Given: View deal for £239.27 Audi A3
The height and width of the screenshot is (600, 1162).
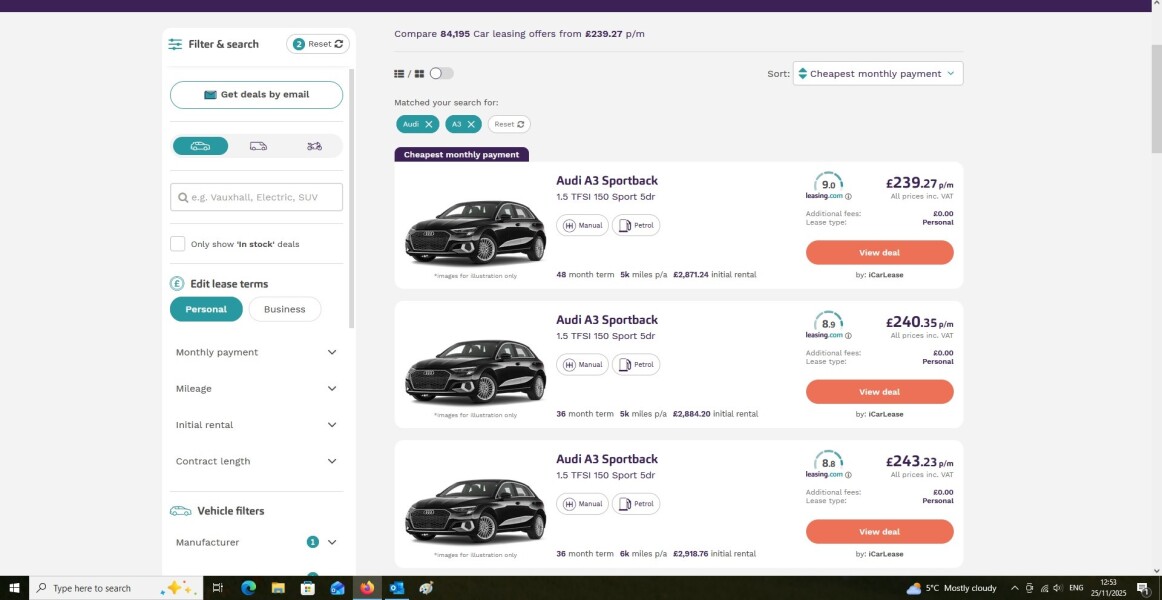Looking at the screenshot, I should pos(880,253).
